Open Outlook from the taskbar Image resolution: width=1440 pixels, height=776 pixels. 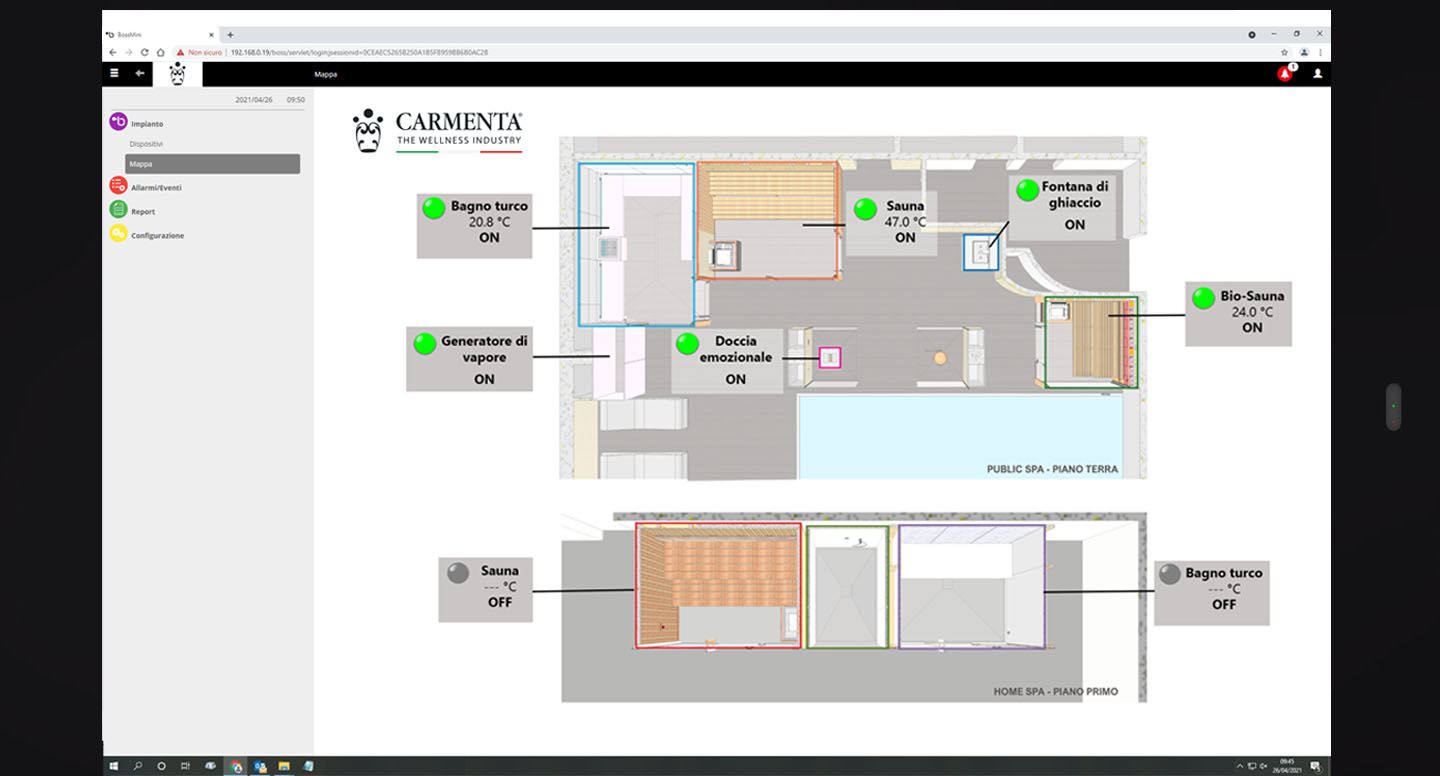pos(260,766)
